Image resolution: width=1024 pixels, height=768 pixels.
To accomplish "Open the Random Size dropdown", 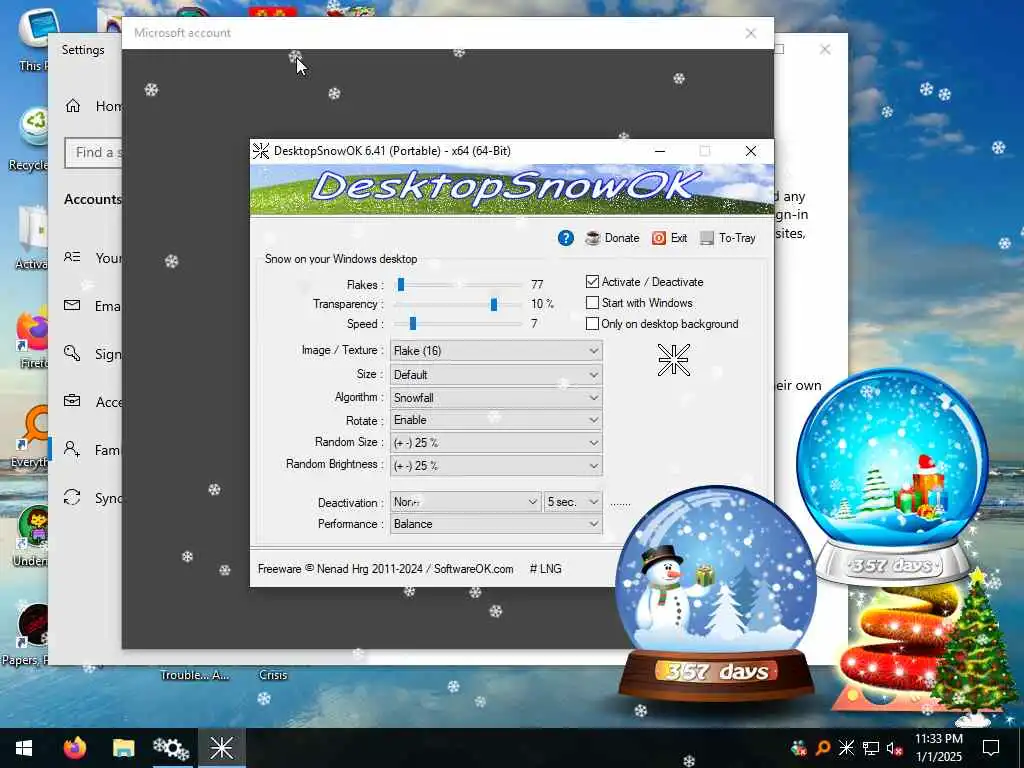I will 496,443.
